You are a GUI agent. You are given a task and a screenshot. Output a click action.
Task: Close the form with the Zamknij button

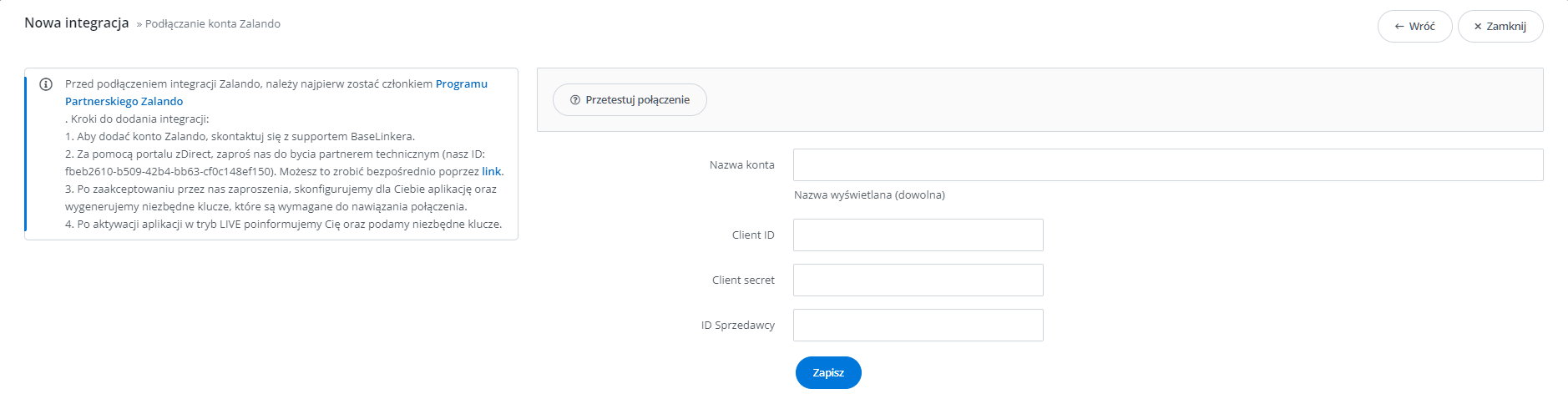pos(1500,27)
